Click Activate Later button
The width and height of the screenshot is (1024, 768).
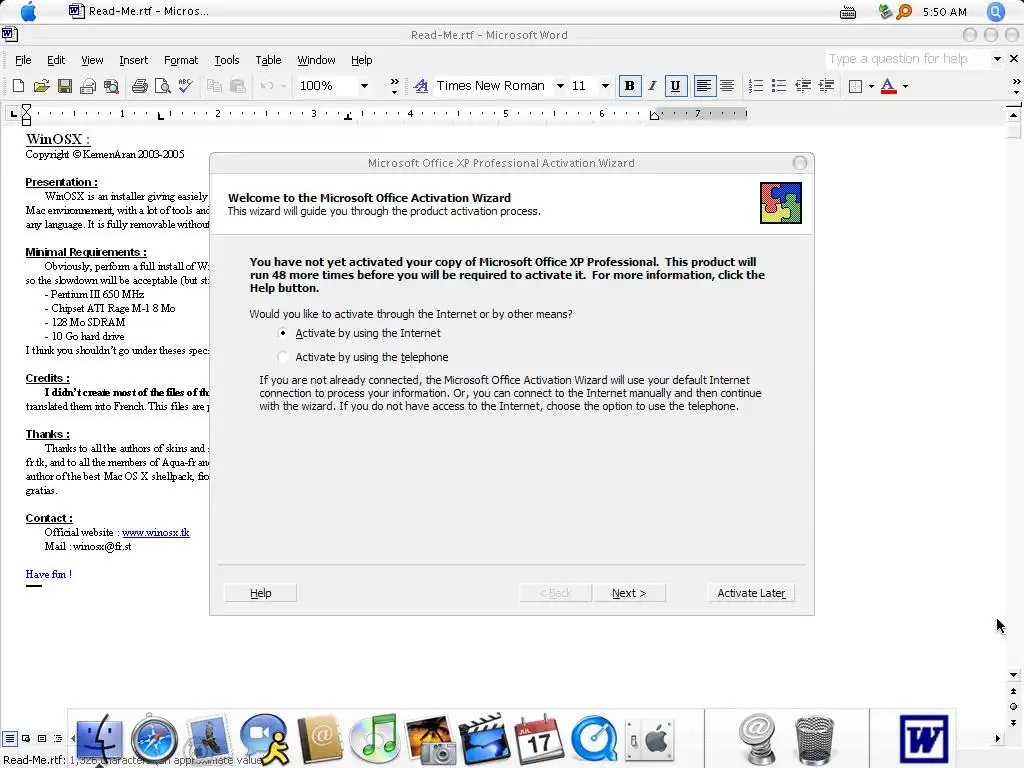pos(751,593)
